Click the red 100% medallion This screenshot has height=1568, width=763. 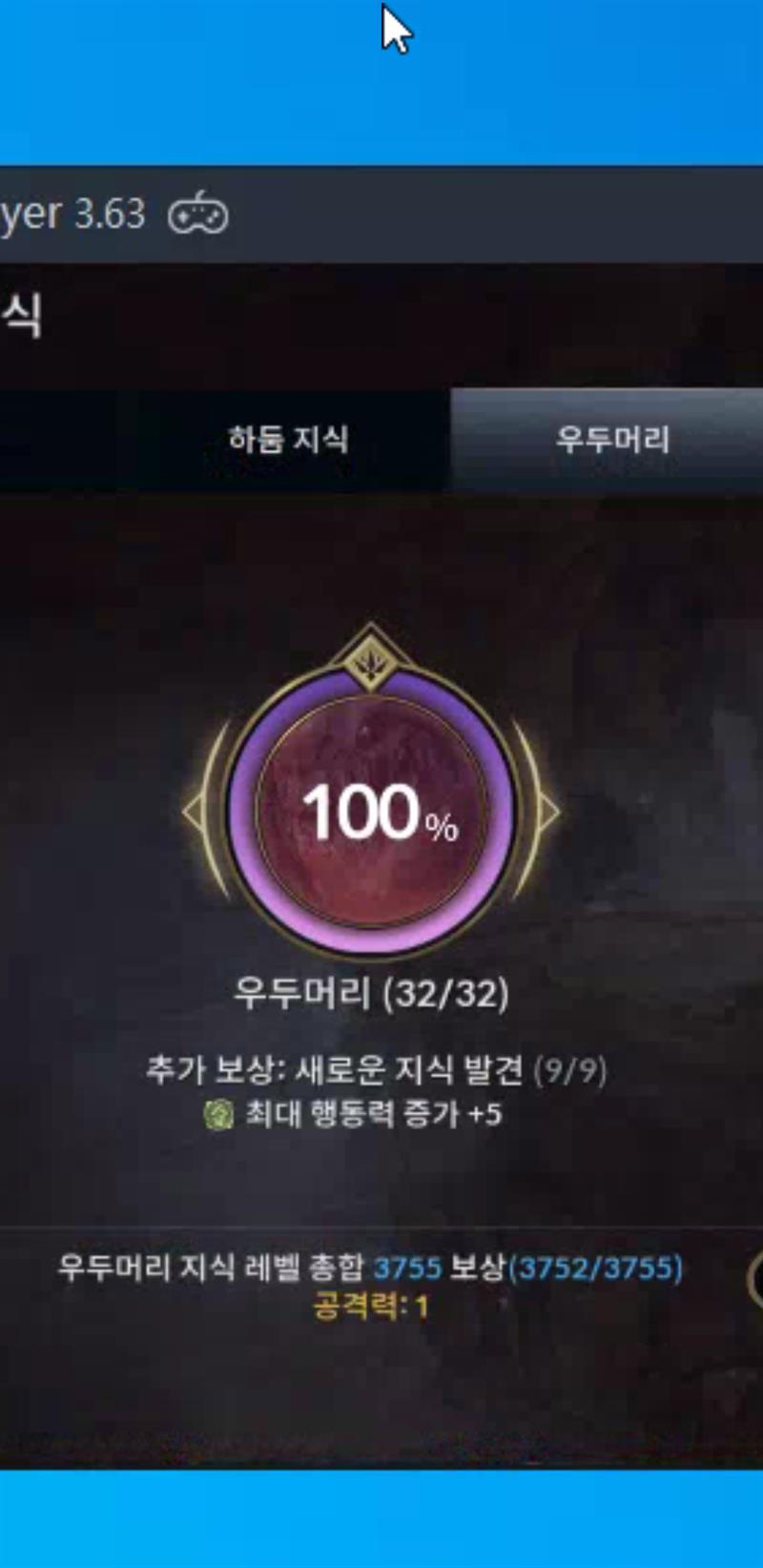[371, 812]
